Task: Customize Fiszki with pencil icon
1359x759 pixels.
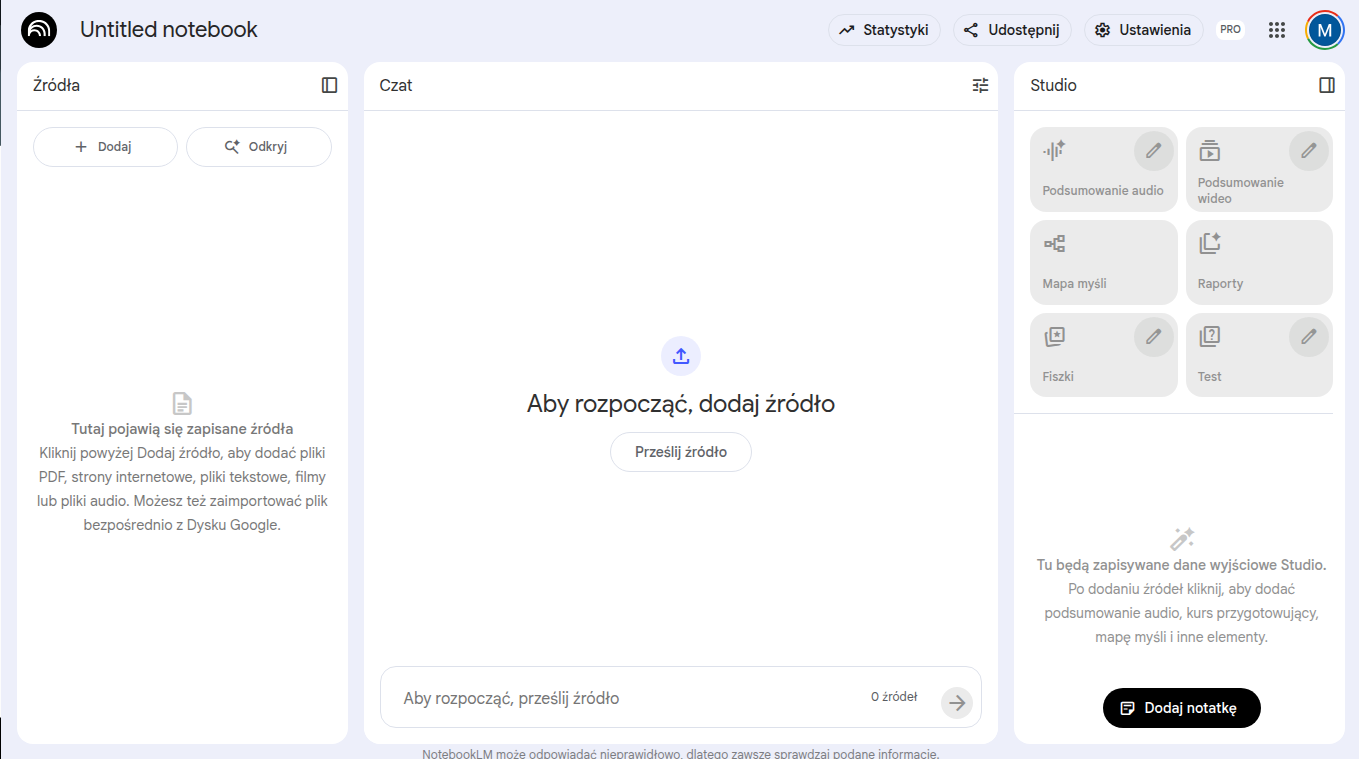Action: (x=1154, y=337)
